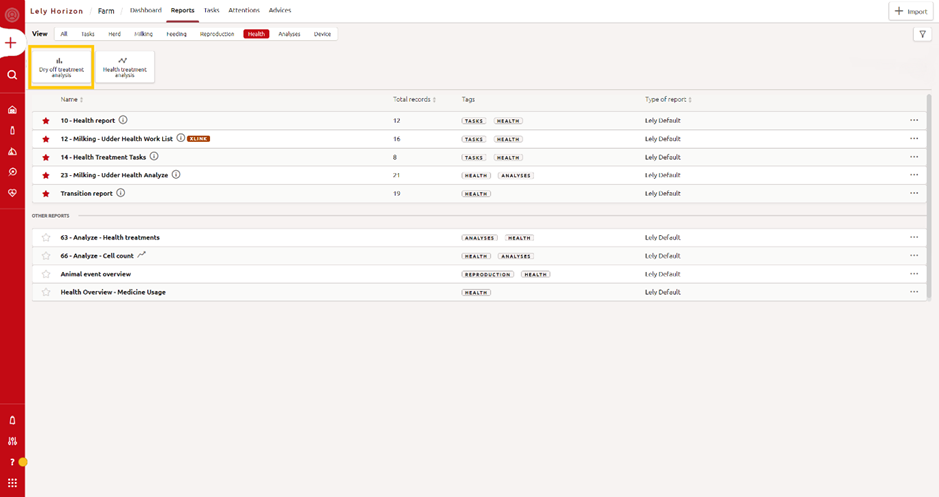Unfavorite 12 - Milking - Udder Health Work List star
Viewport: 939px width, 497px height.
[46, 139]
